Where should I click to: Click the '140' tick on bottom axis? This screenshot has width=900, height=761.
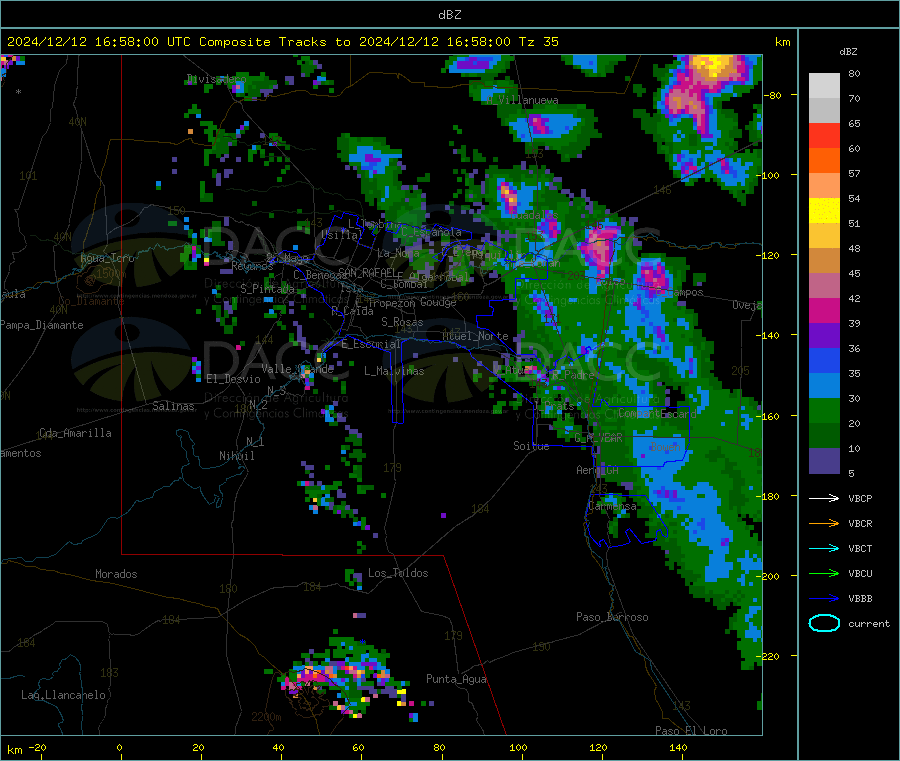(x=678, y=747)
